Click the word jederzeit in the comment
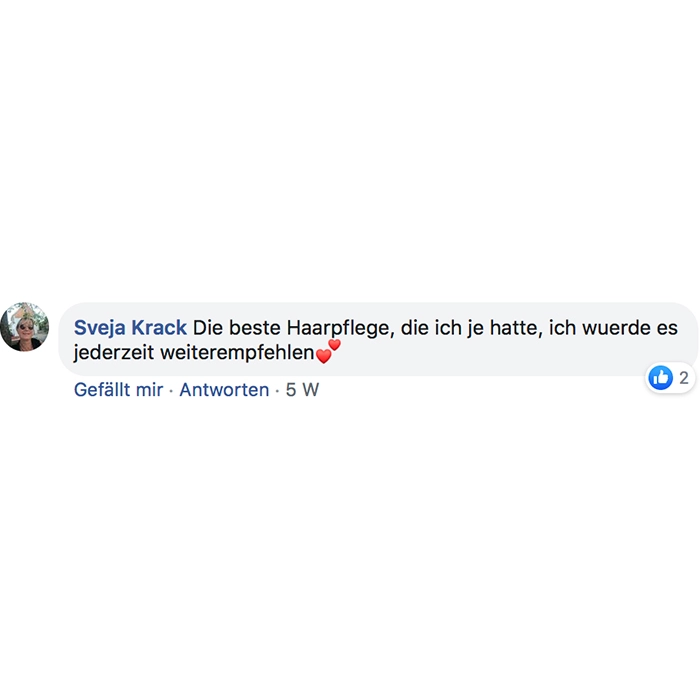 click(x=113, y=353)
